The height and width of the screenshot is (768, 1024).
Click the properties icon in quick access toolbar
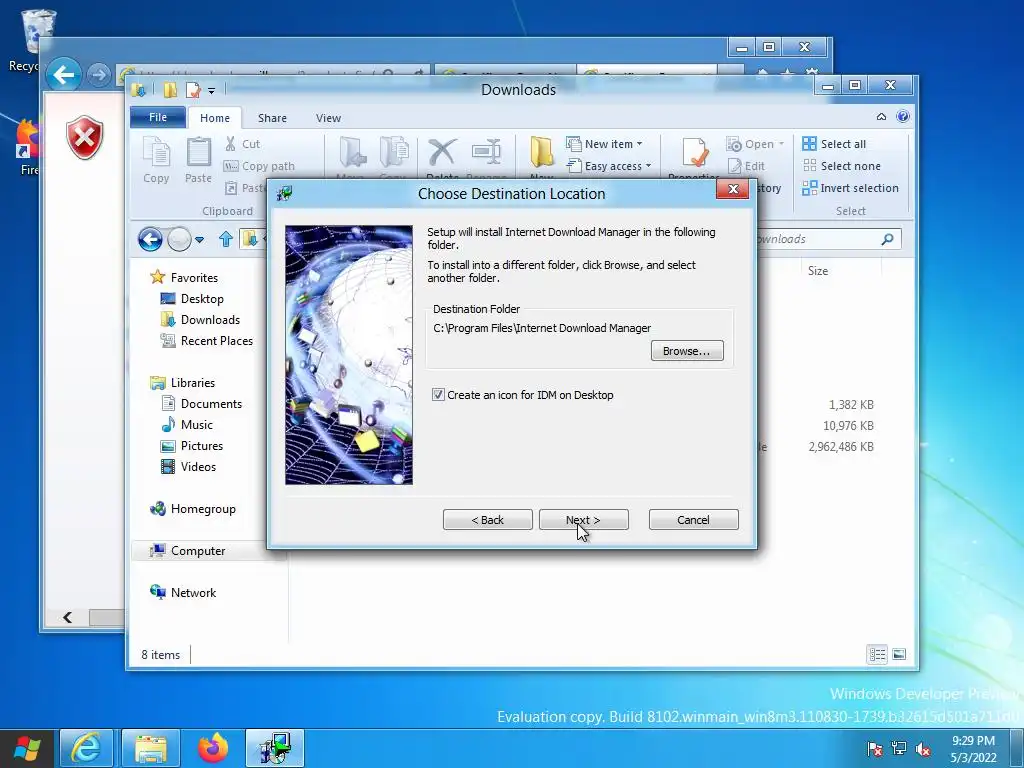[x=193, y=89]
